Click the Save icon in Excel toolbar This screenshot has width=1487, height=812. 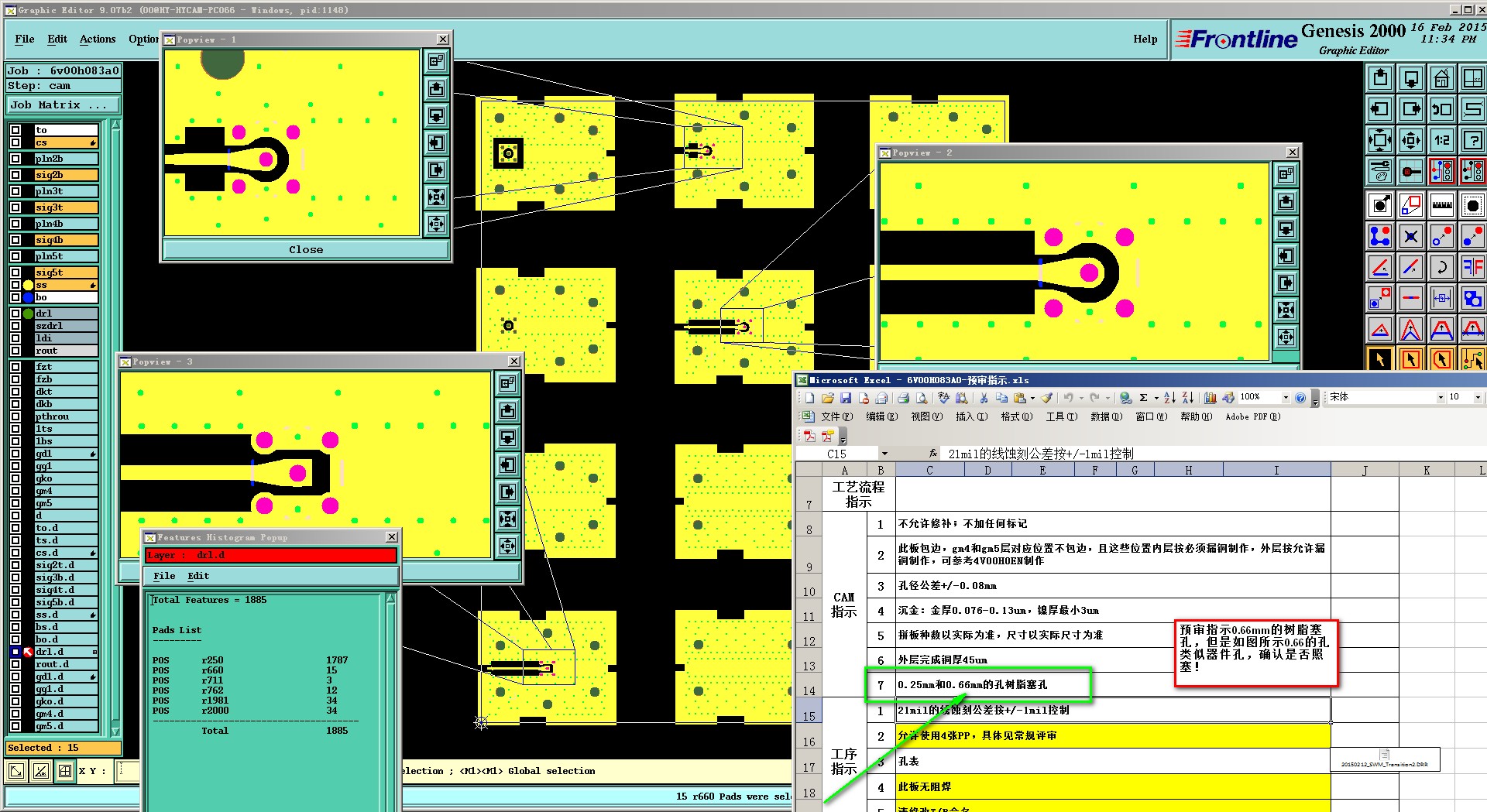[846, 398]
